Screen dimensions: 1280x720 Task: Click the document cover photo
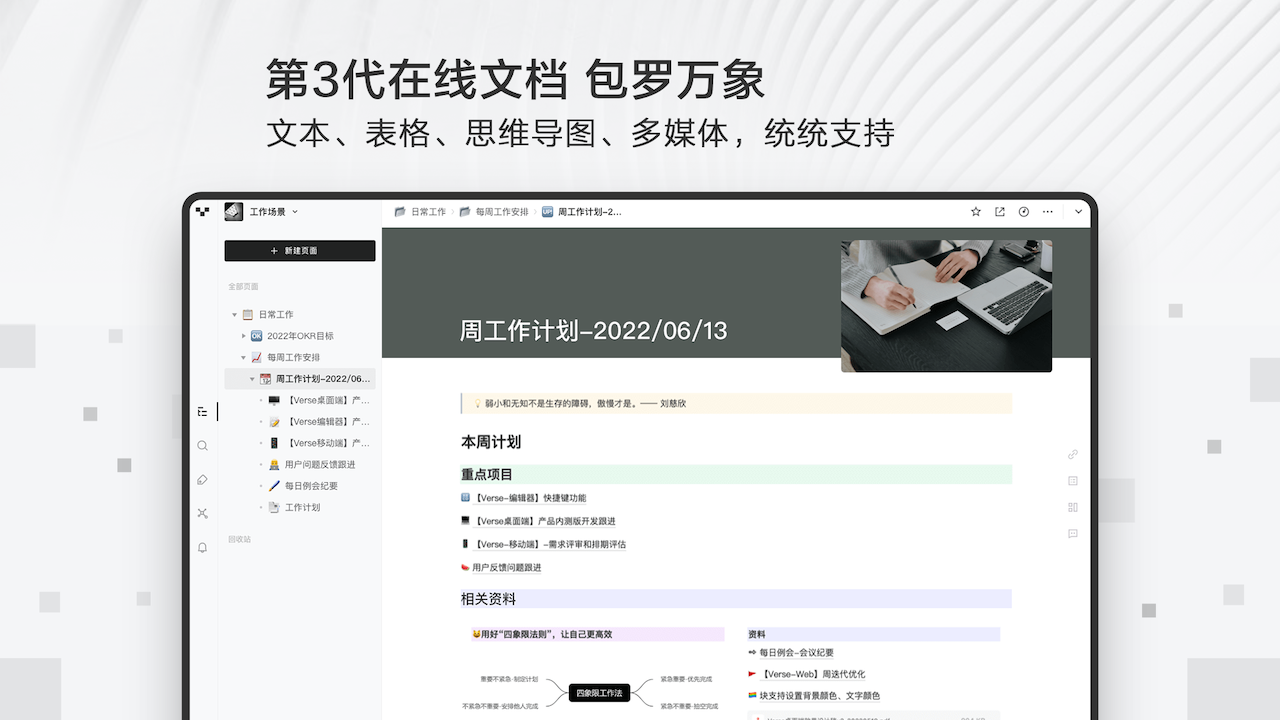[x=946, y=305]
